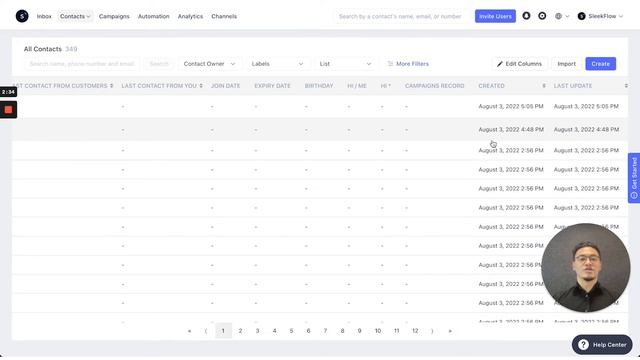This screenshot has height=360, width=640.
Task: Select page 1 in pagination
Action: point(223,331)
